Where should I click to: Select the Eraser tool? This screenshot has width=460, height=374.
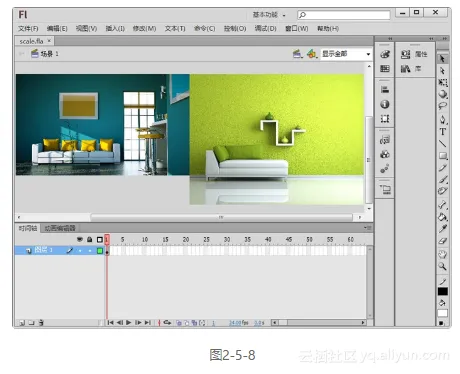pyautogui.click(x=442, y=241)
